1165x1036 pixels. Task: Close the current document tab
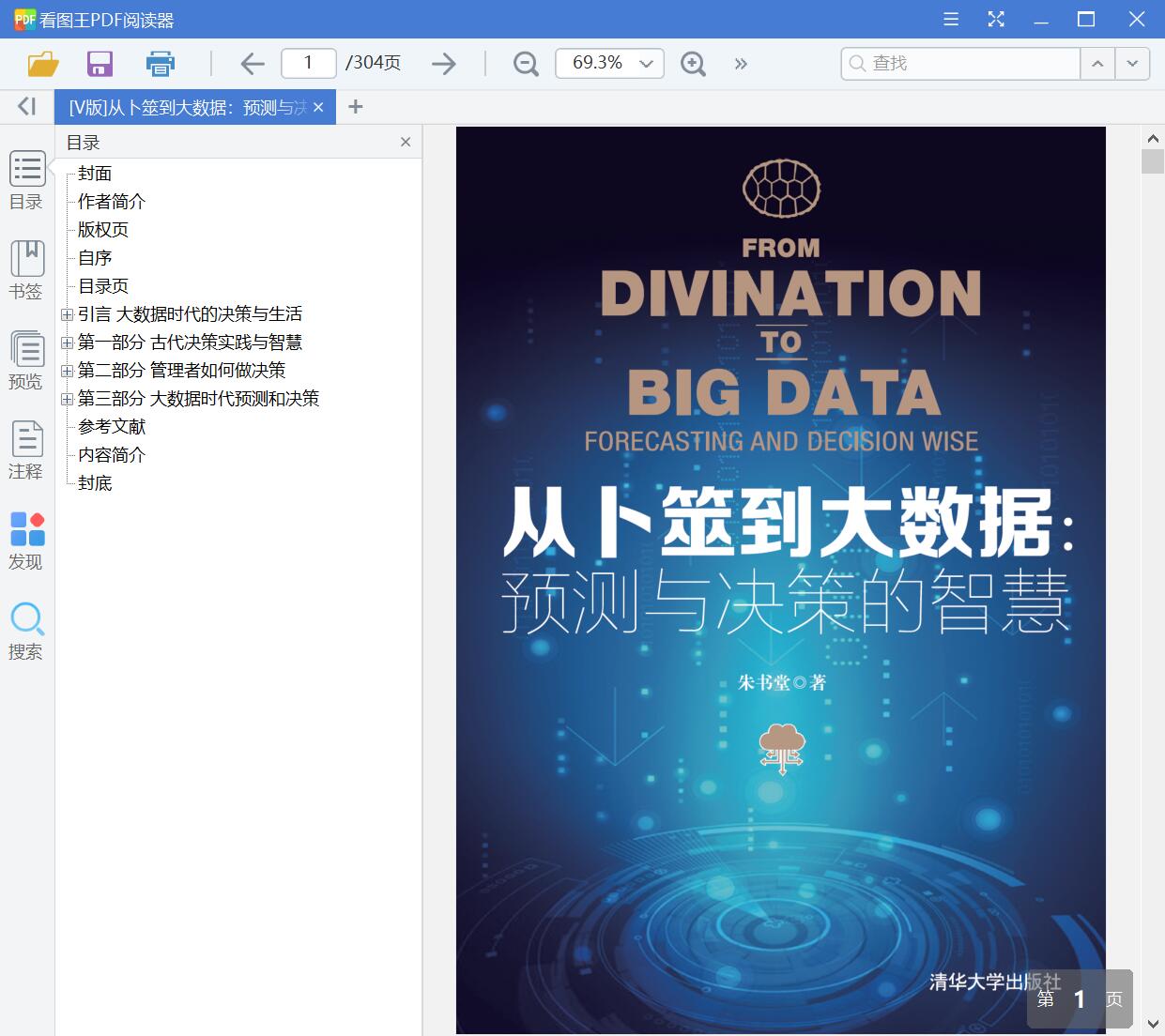318,108
